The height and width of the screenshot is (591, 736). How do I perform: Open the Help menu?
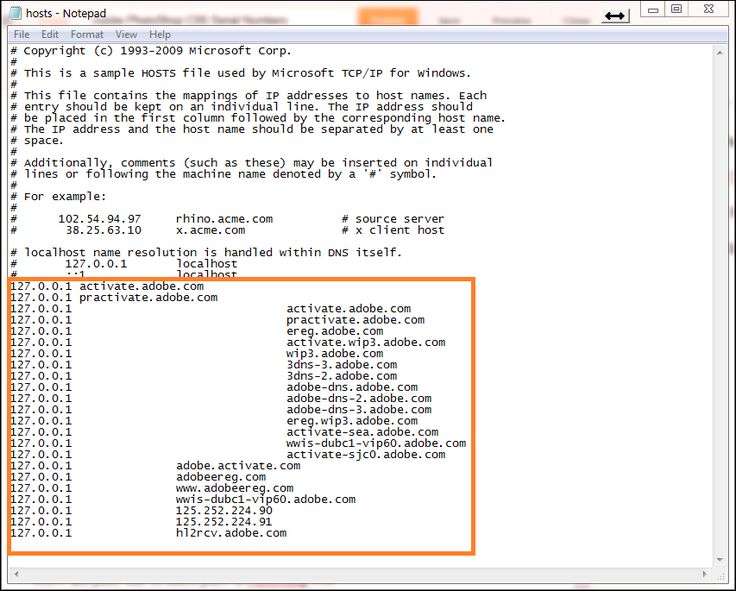(160, 35)
